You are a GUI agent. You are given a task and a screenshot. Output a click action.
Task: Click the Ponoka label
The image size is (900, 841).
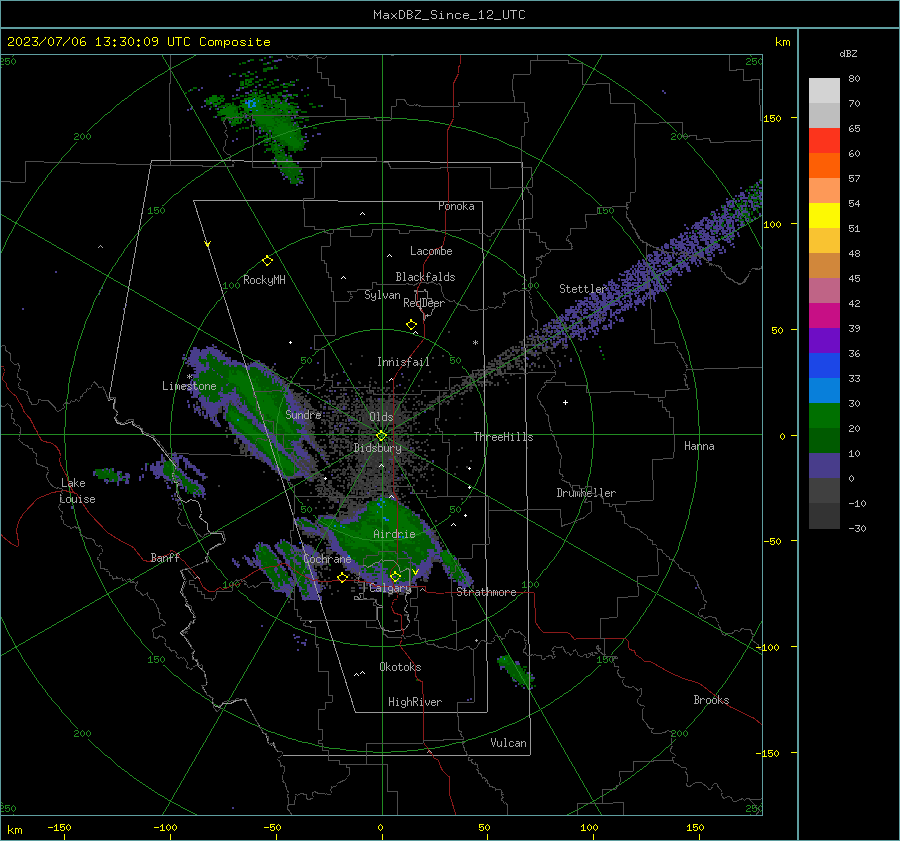(456, 206)
